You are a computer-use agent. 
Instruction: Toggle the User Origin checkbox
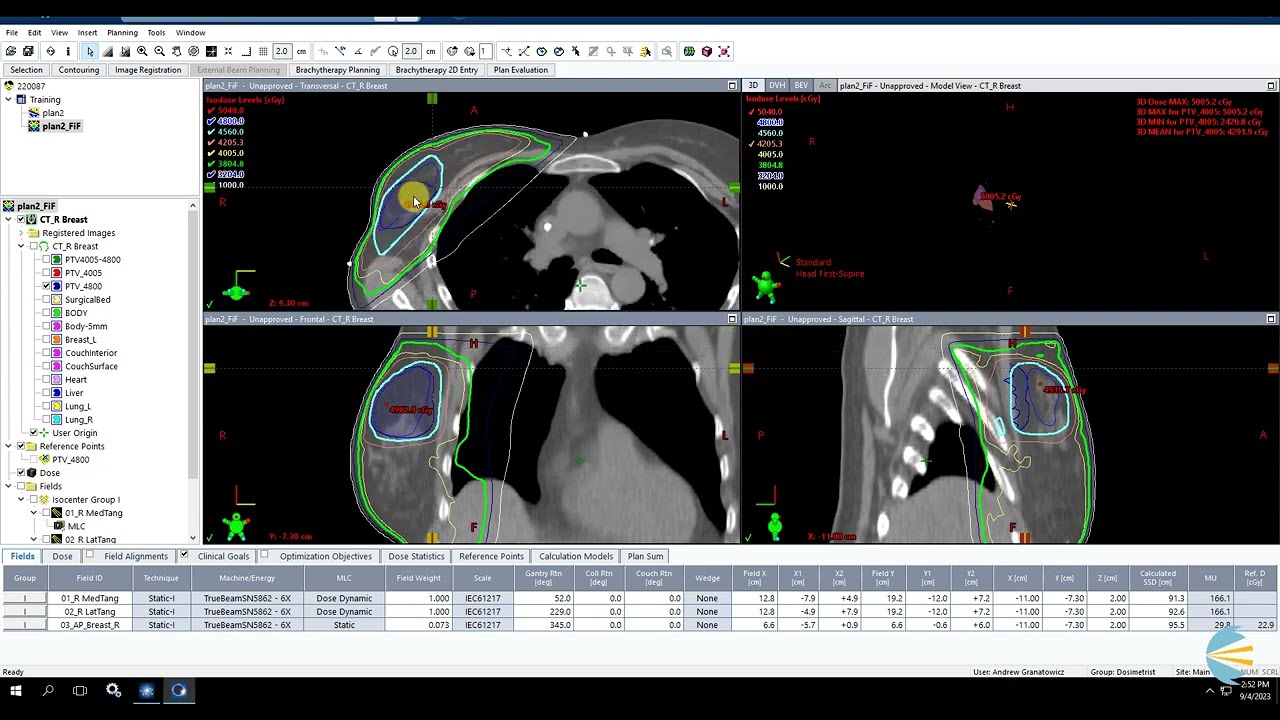coord(33,433)
